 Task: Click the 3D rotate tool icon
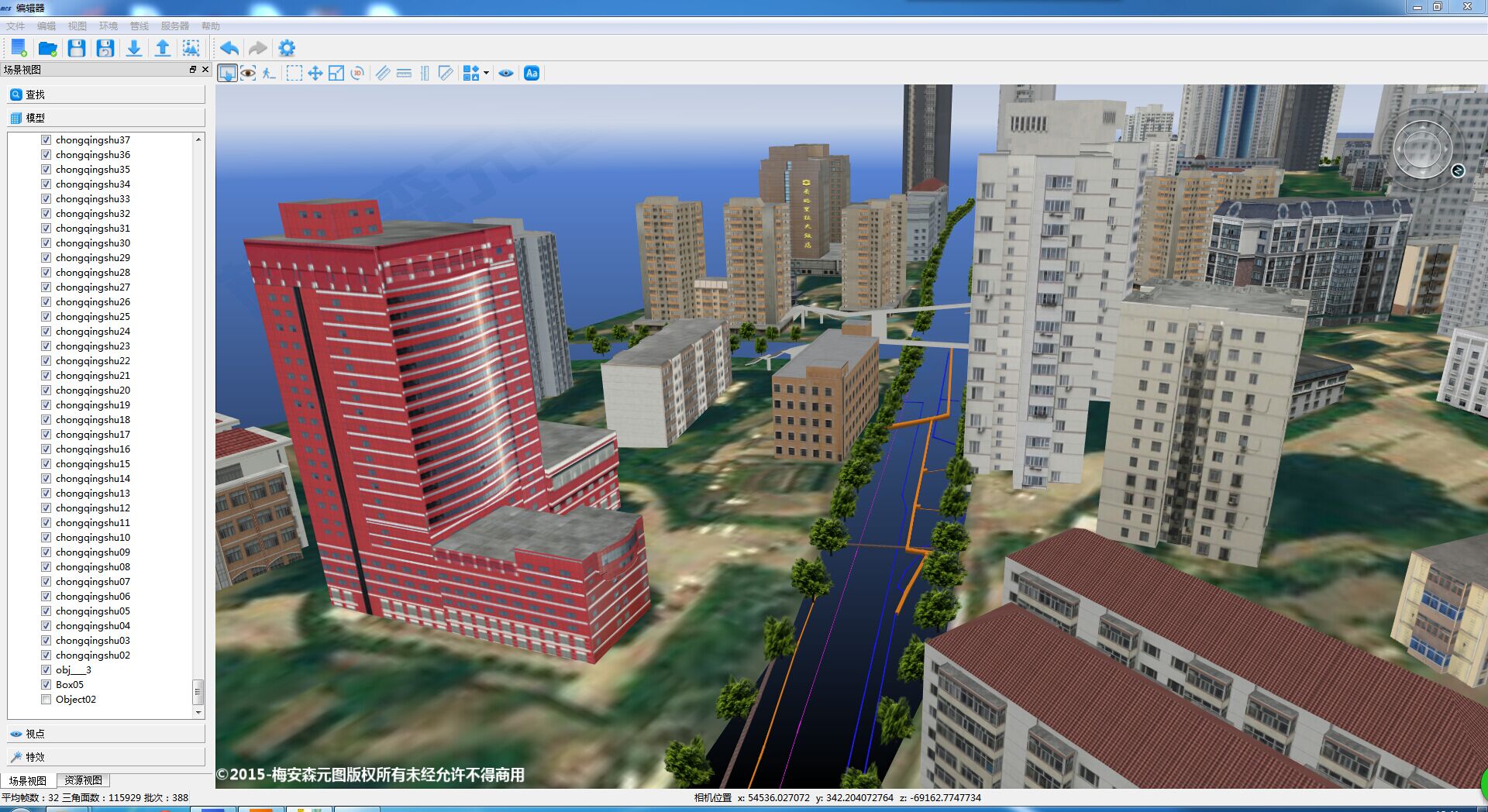(357, 74)
